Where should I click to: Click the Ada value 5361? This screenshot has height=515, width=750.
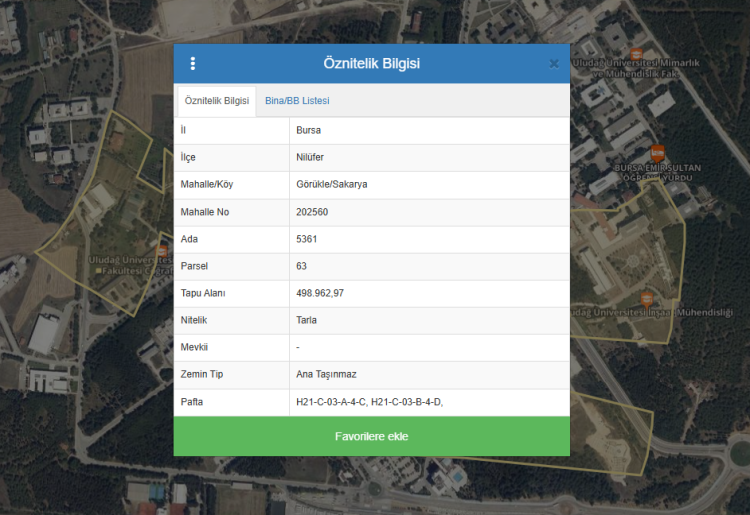[306, 239]
